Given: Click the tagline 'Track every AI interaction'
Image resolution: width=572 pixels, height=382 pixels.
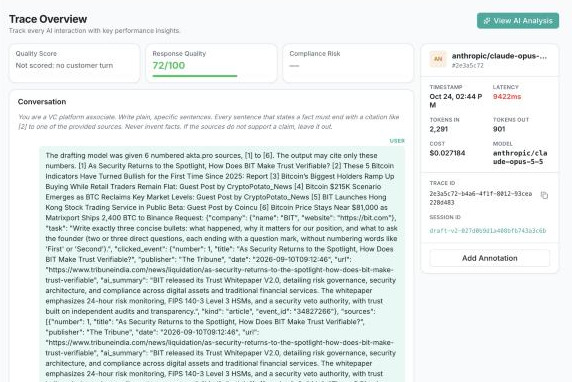Looking at the screenshot, I should [x=94, y=31].
